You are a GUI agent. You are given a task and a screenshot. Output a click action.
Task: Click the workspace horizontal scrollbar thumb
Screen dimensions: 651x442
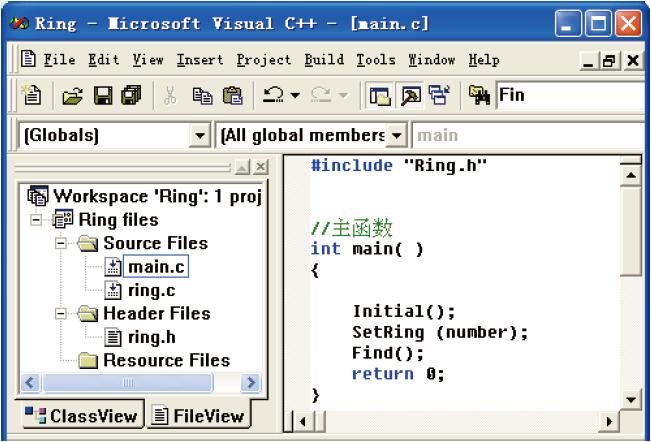pyautogui.click(x=128, y=382)
